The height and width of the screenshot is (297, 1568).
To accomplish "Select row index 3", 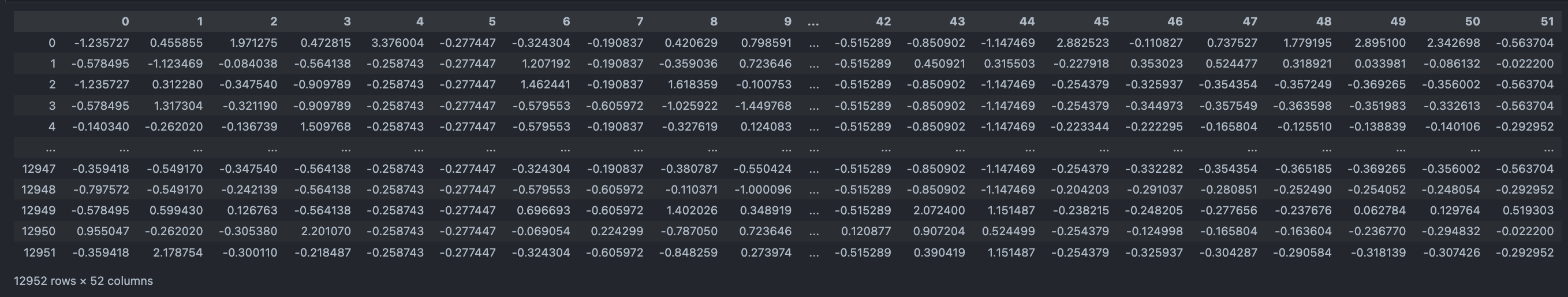I will (52, 106).
